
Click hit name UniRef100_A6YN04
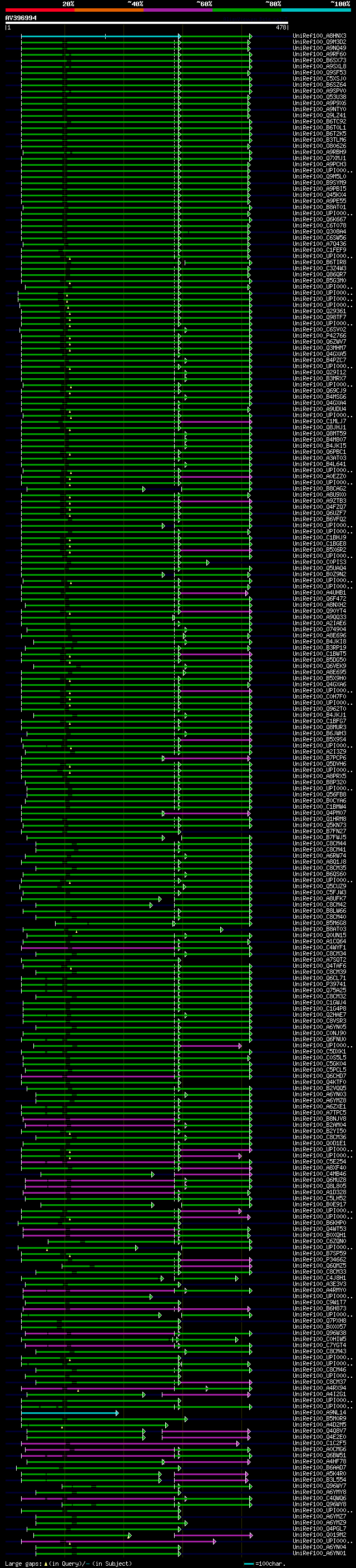click(x=319, y=1547)
